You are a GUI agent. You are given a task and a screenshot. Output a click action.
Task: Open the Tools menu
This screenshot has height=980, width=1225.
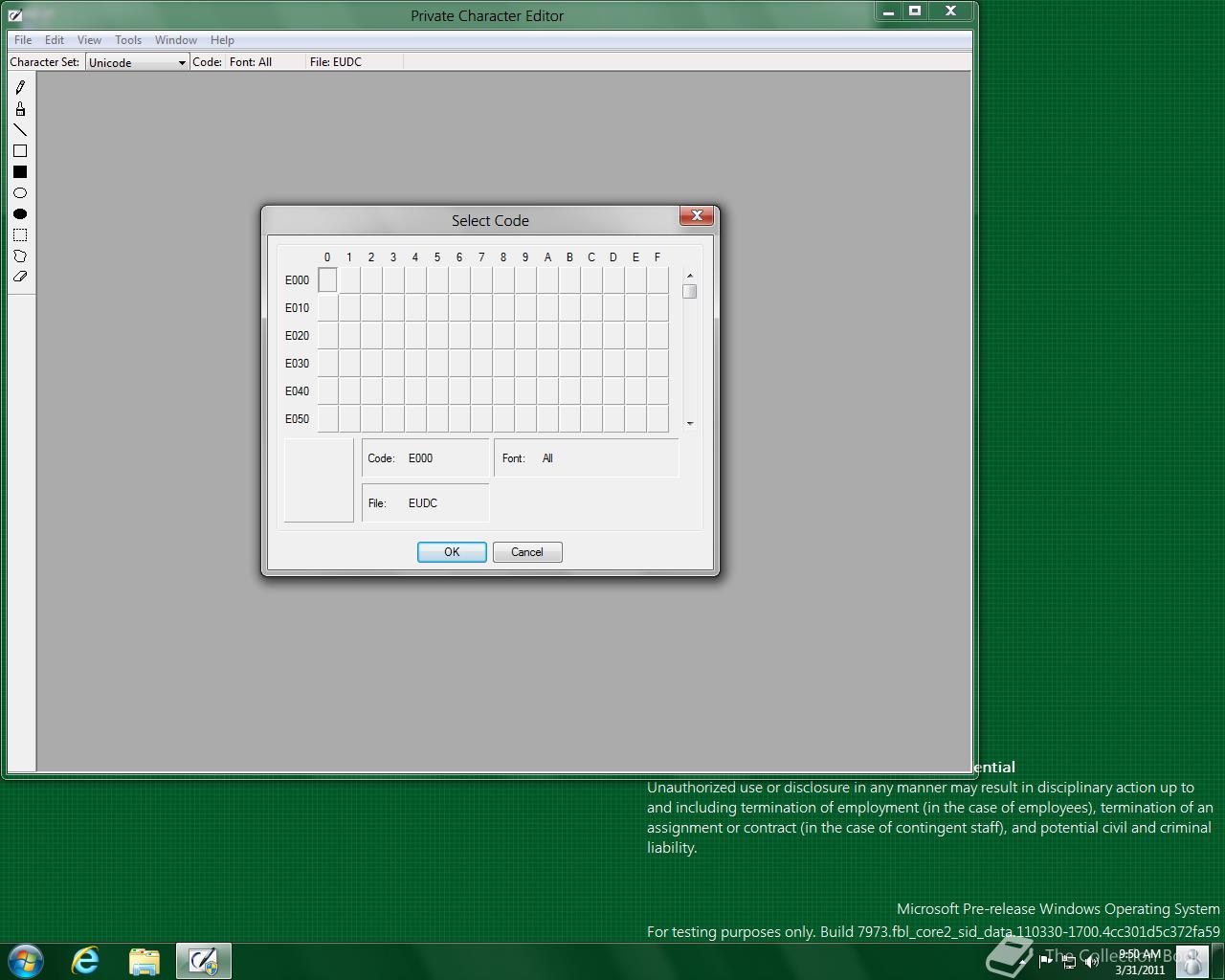pos(128,40)
